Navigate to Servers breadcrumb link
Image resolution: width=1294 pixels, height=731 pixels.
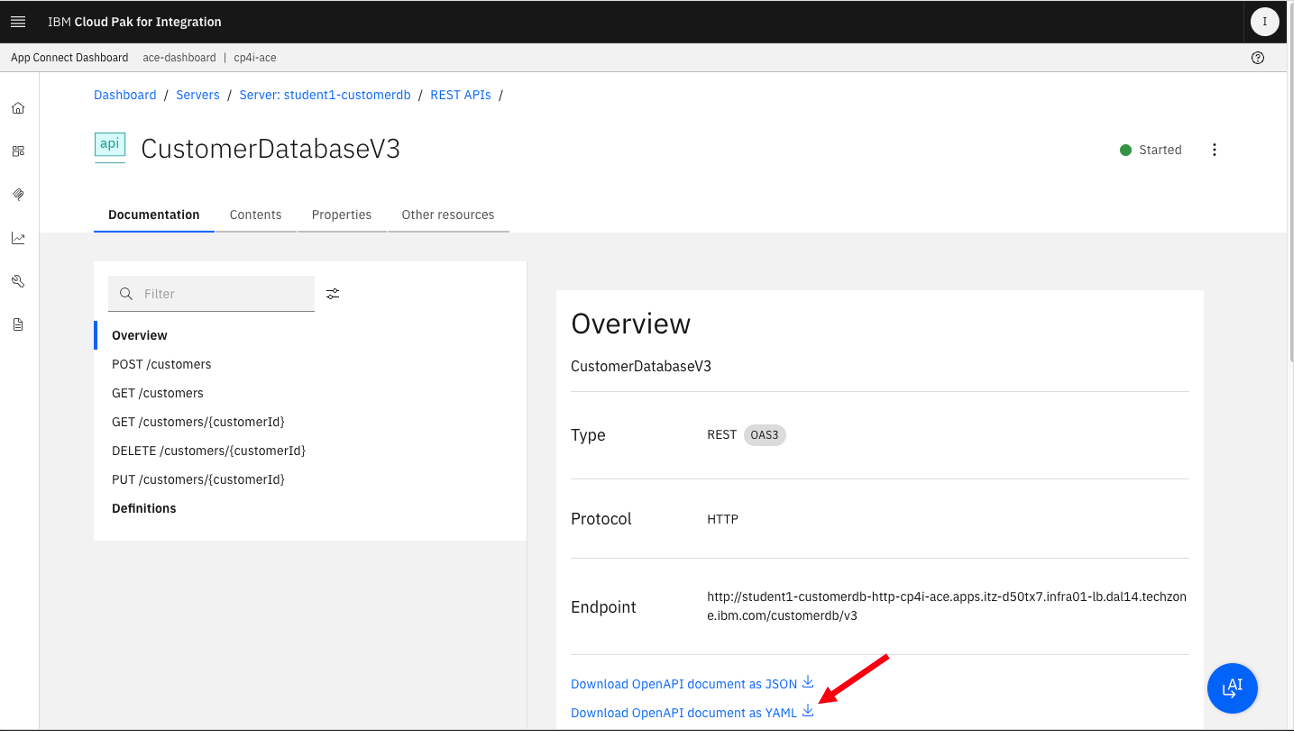pyautogui.click(x=198, y=95)
